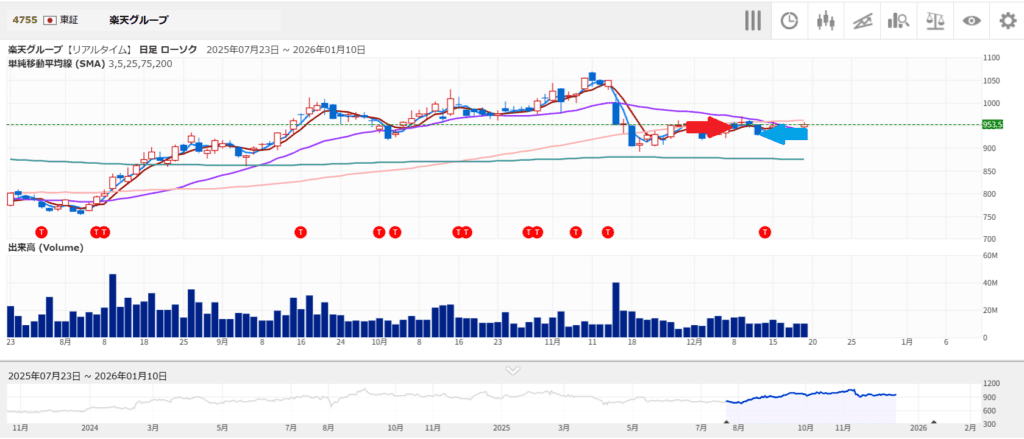
Task: Open the bar chart magnifier icon
Action: [x=897, y=21]
